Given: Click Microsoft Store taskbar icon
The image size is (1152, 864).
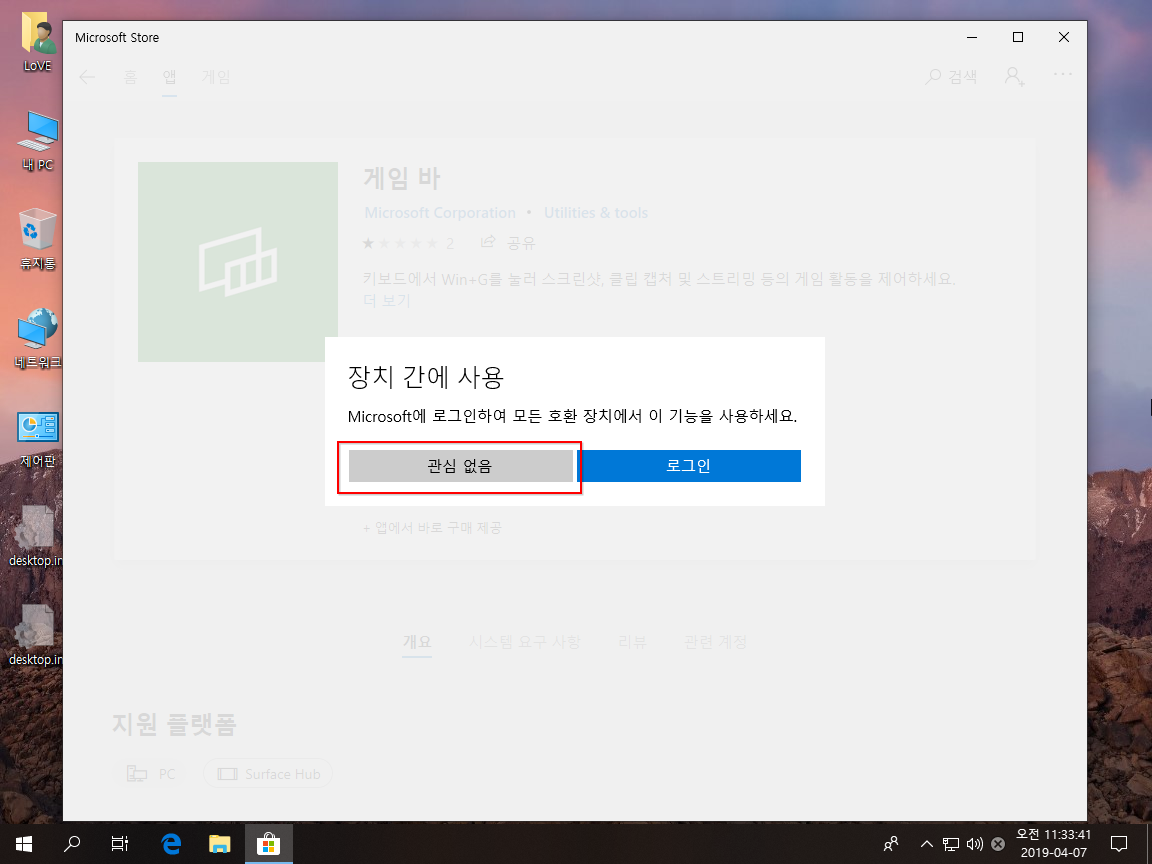Looking at the screenshot, I should [x=268, y=844].
